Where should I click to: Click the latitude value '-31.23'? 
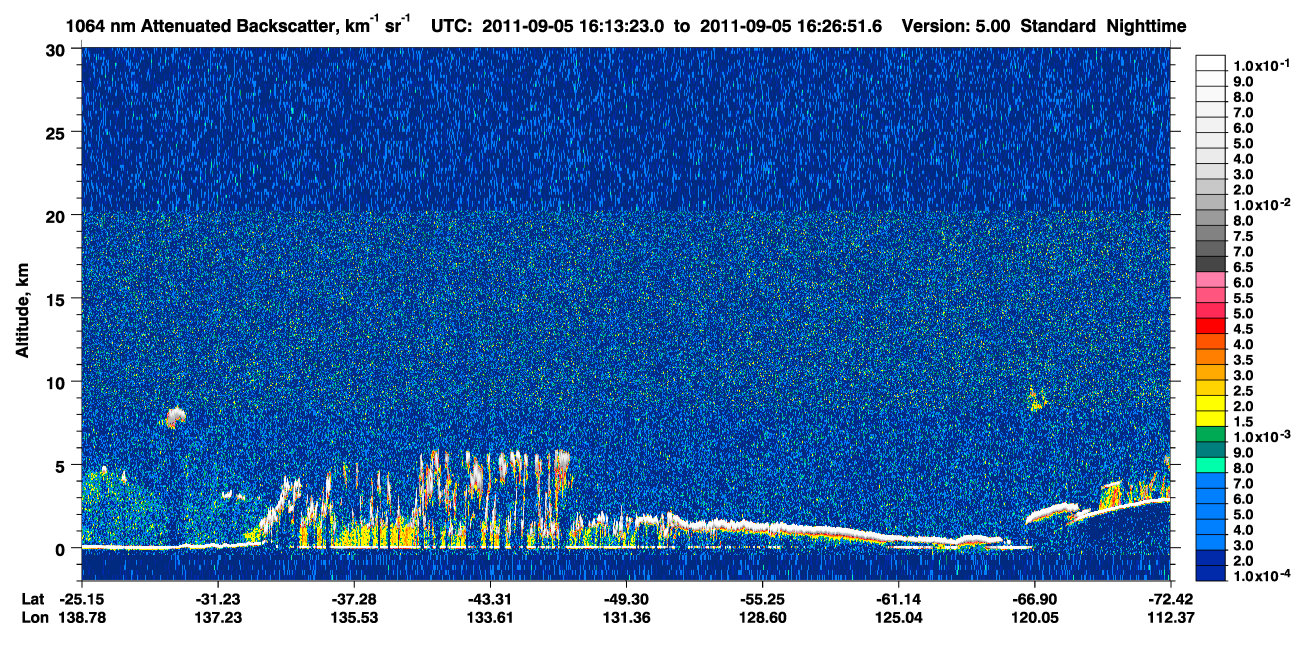click(x=218, y=598)
